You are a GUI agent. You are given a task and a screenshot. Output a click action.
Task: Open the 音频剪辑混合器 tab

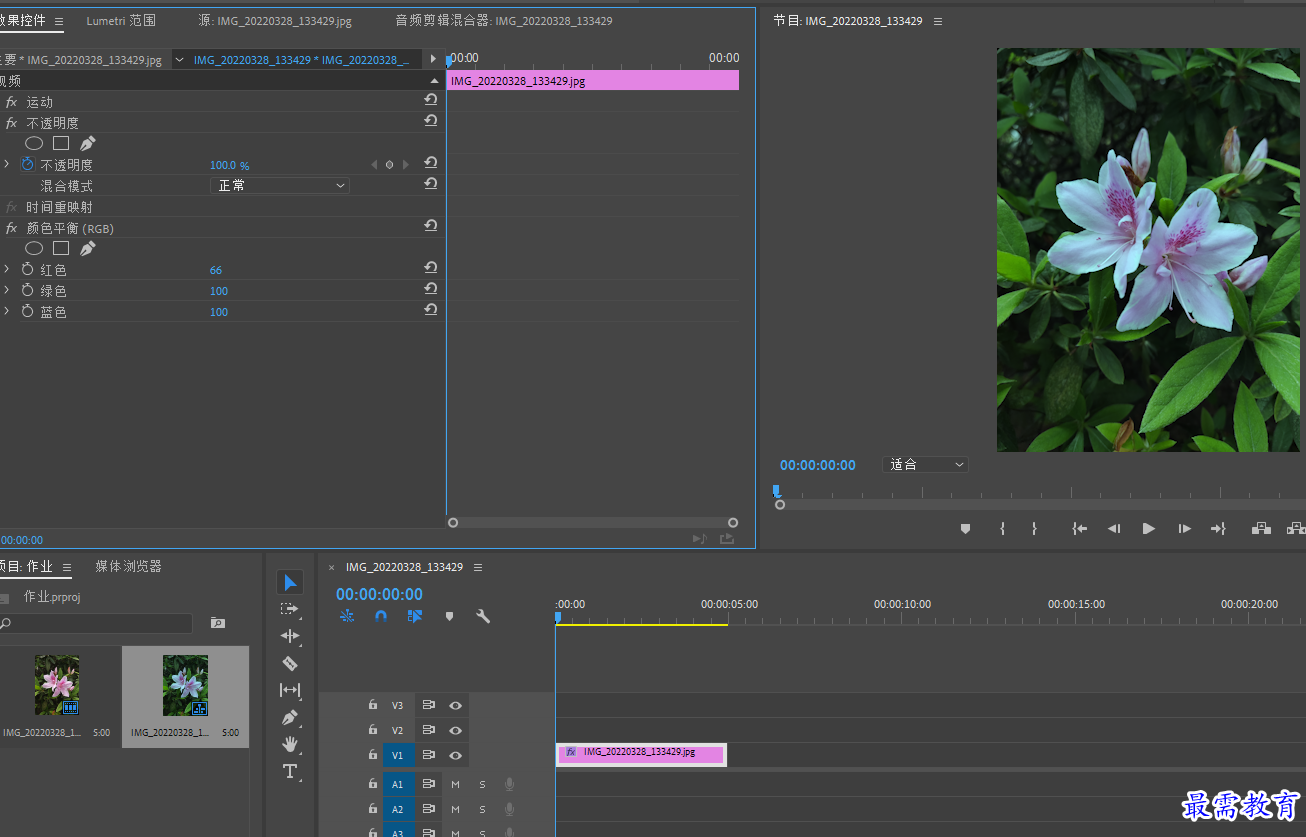click(x=504, y=21)
